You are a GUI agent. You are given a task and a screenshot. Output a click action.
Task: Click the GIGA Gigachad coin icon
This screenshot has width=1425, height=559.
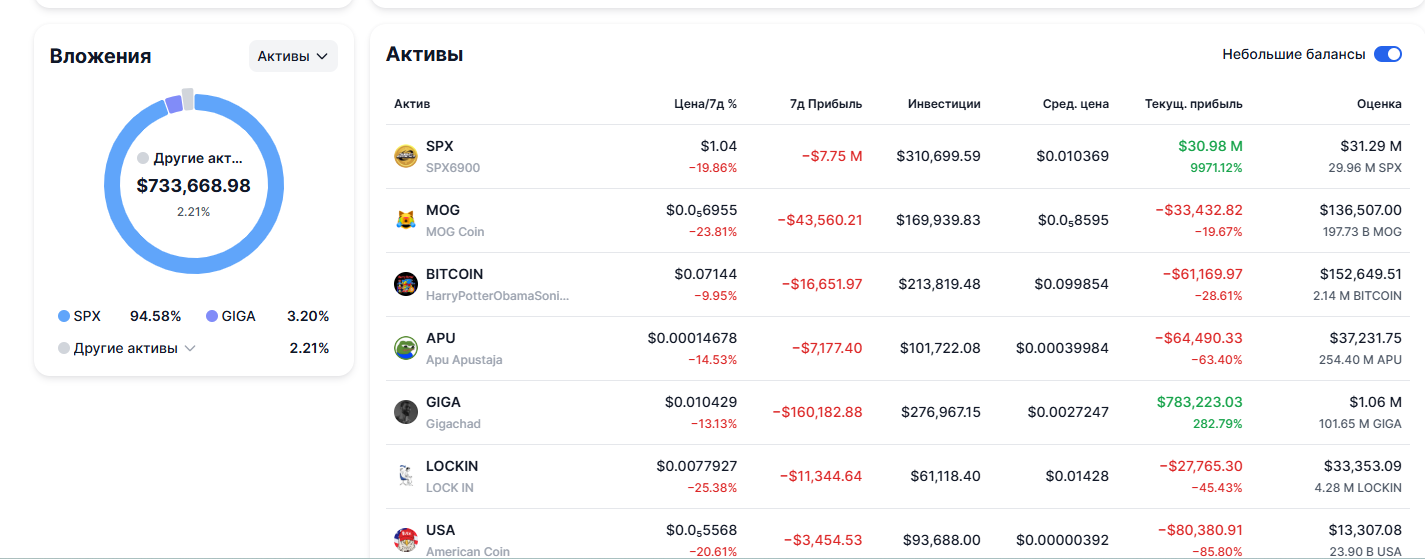pyautogui.click(x=405, y=412)
